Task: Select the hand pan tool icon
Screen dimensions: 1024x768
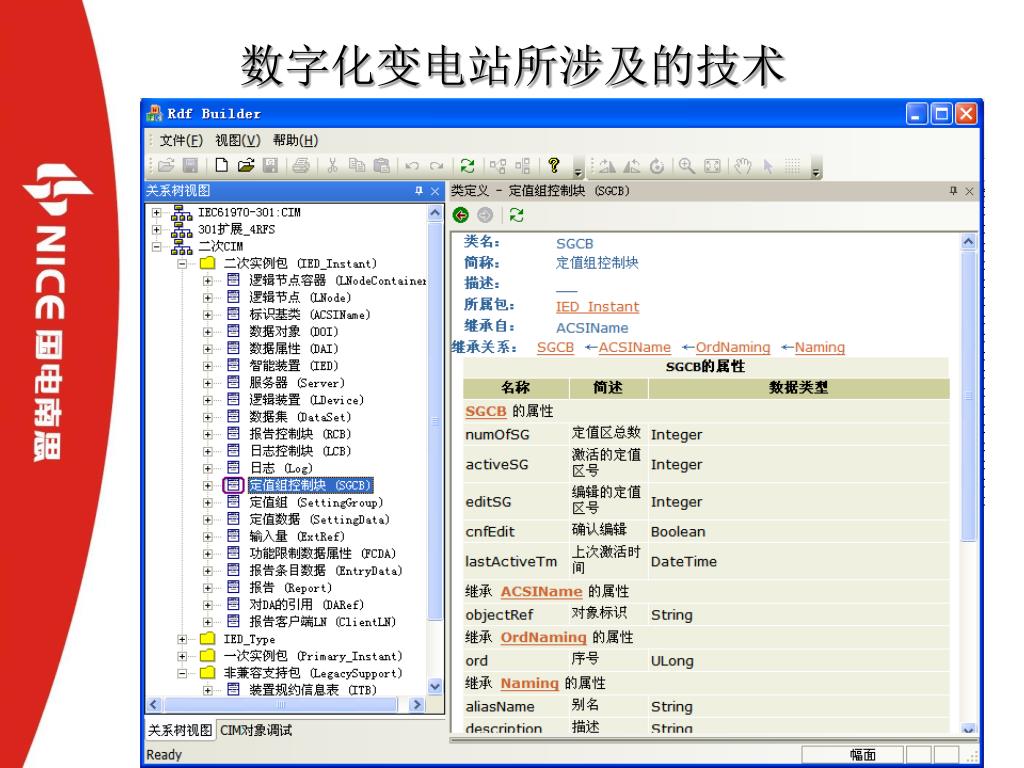Action: [743, 166]
